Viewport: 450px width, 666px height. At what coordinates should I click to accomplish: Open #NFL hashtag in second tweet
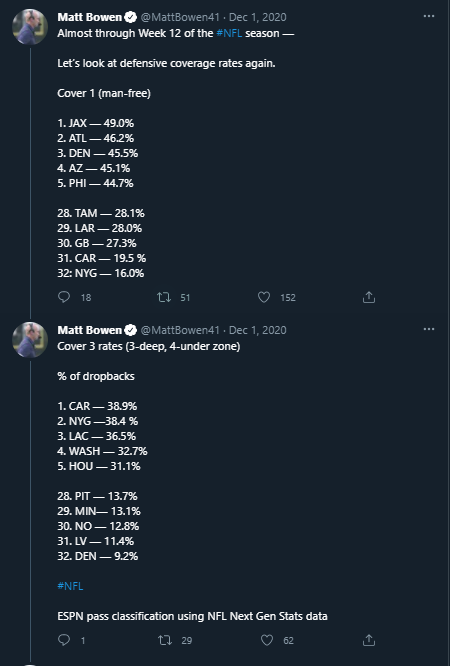coord(70,586)
